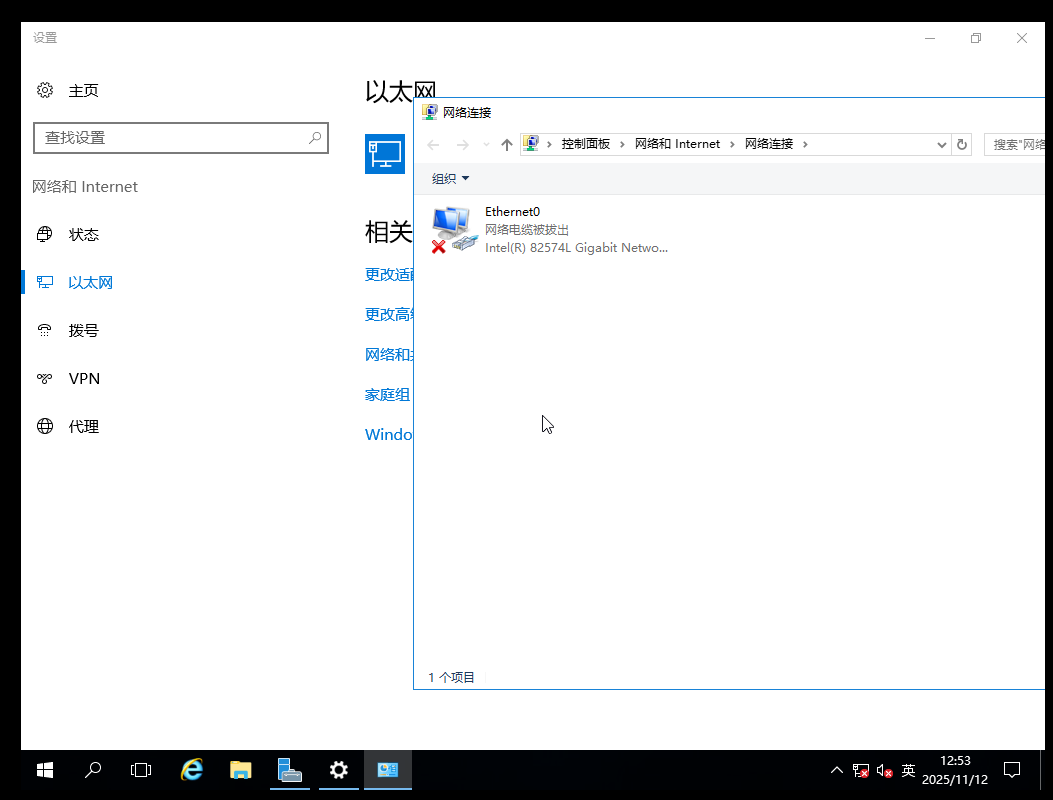The width and height of the screenshot is (1053, 800).
Task: Focus the 查找设置 search field
Action: click(x=181, y=138)
